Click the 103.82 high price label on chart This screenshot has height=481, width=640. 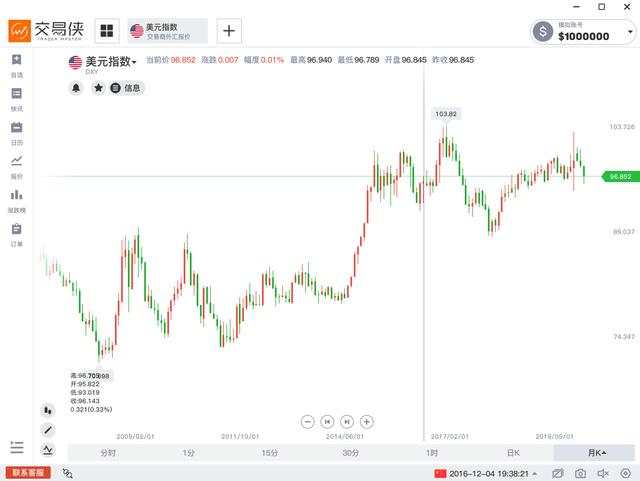coord(446,114)
